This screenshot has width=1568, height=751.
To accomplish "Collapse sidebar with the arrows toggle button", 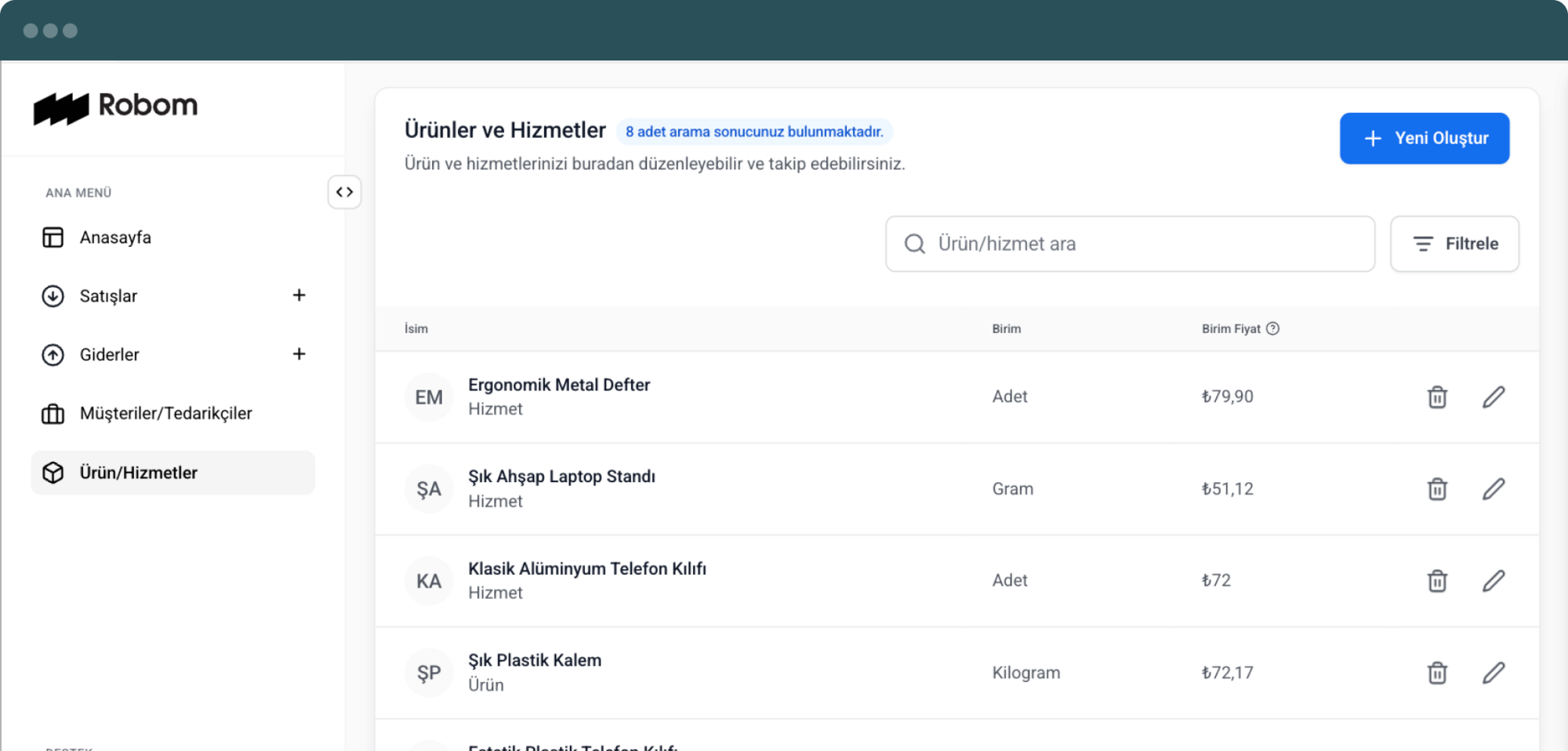I will coord(344,192).
